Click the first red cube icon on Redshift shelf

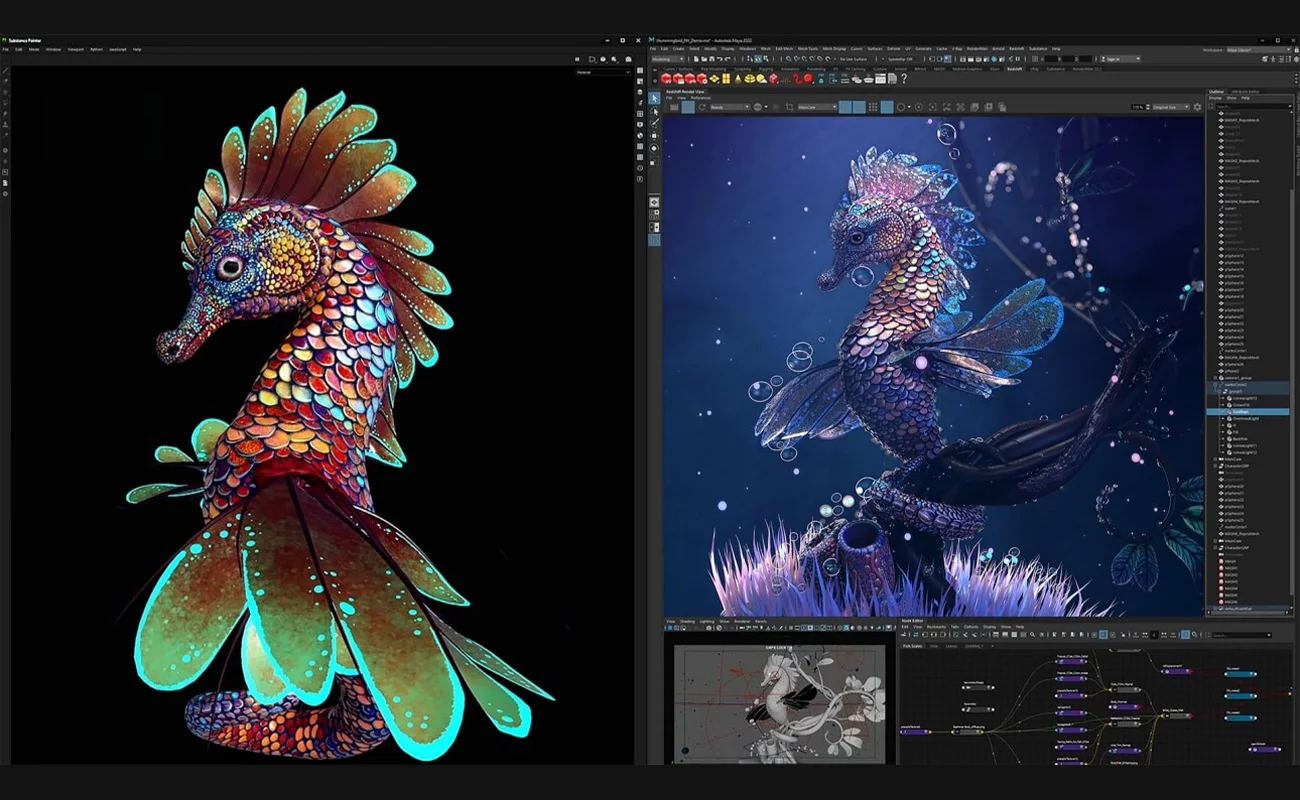[666, 79]
